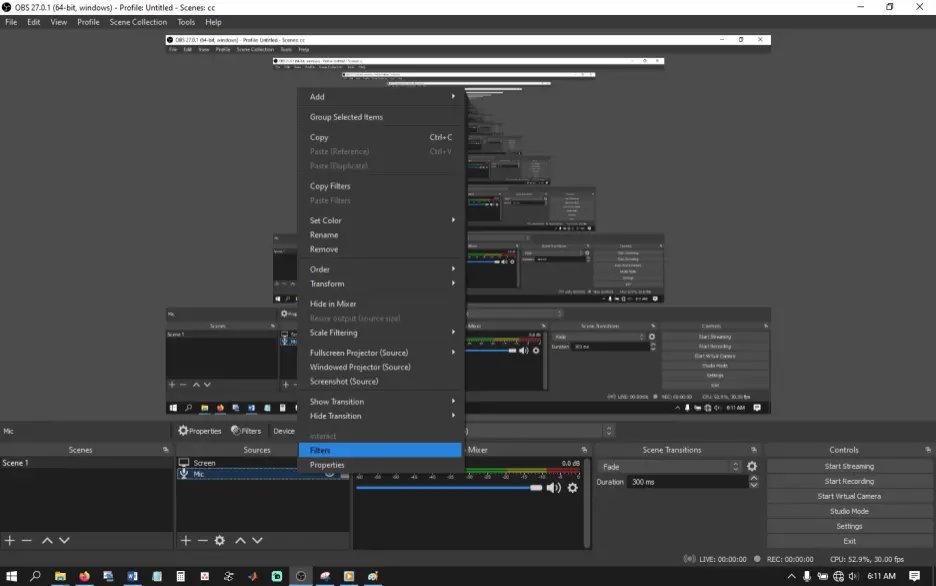Image resolution: width=936 pixels, height=586 pixels.
Task: Click the Properties gear button above Sources
Action: pos(199,430)
